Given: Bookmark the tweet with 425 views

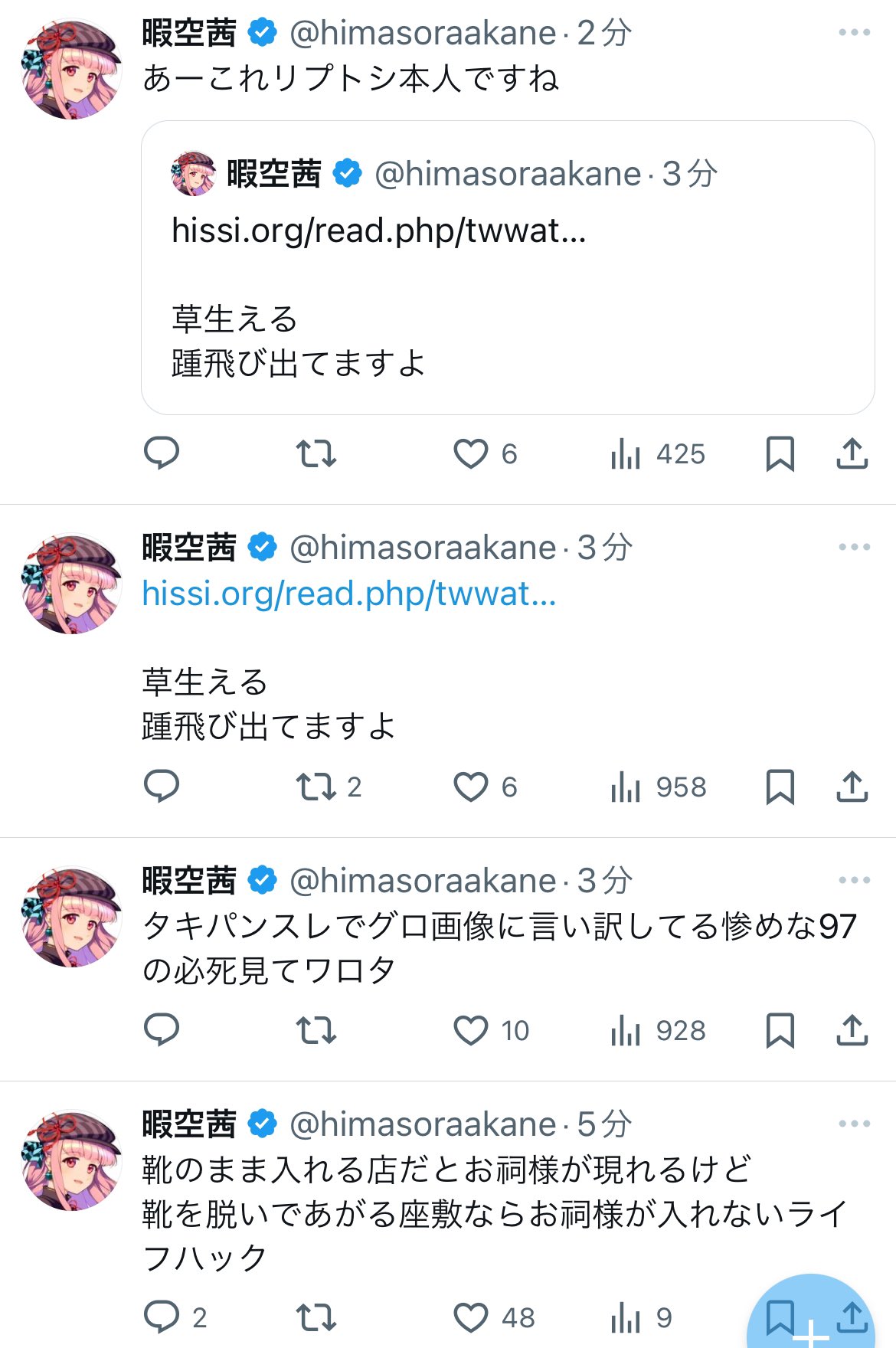Looking at the screenshot, I should tap(780, 453).
